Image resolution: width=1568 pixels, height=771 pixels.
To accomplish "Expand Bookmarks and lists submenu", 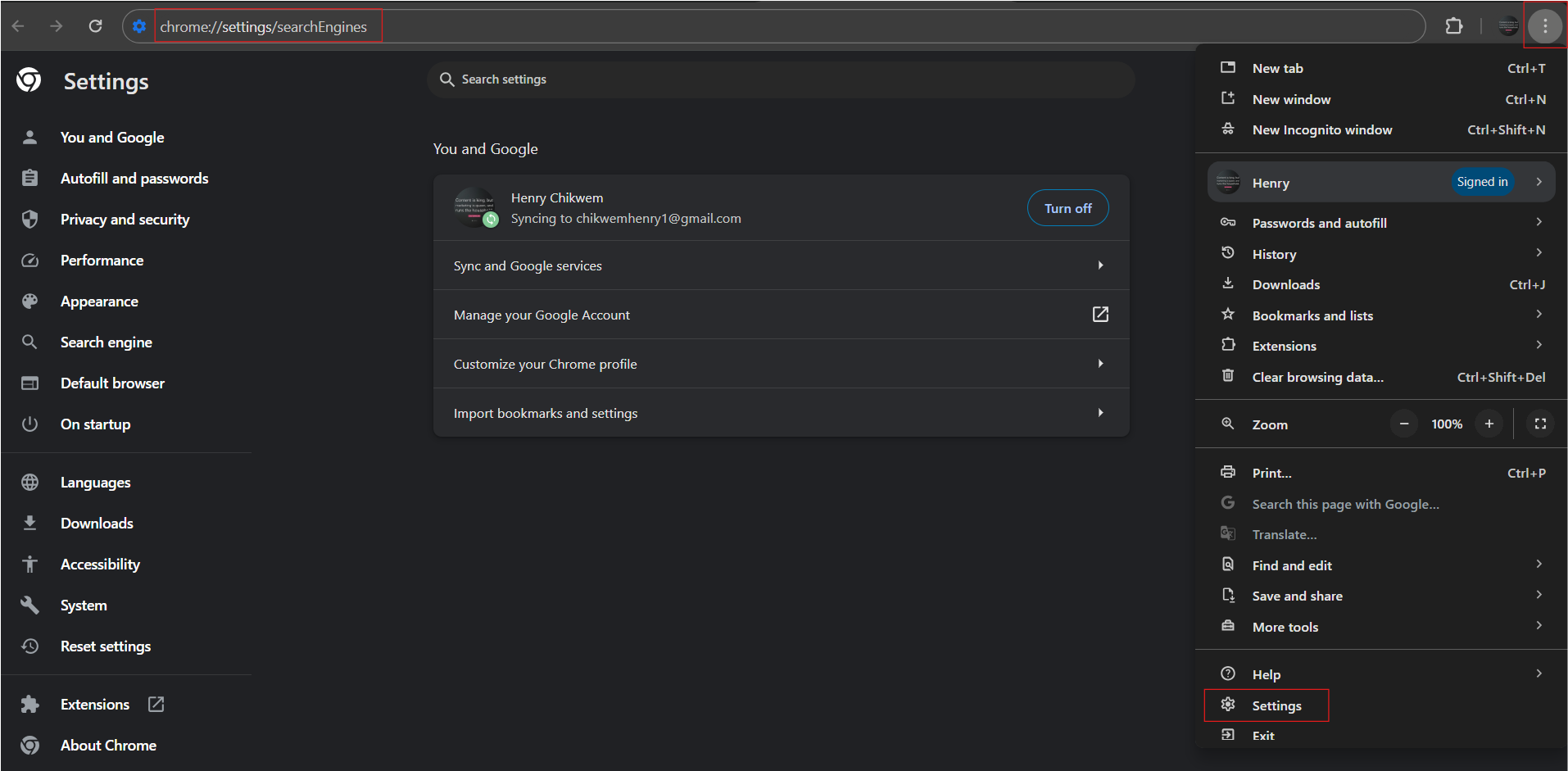I will click(1381, 315).
